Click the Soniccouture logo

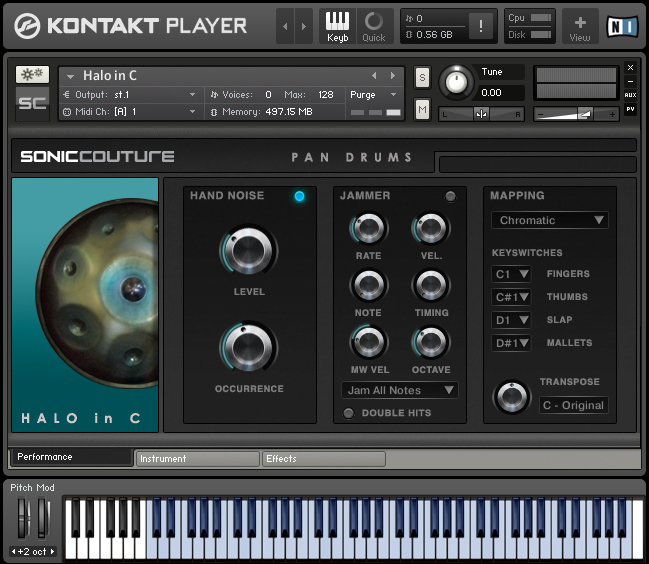click(x=97, y=156)
